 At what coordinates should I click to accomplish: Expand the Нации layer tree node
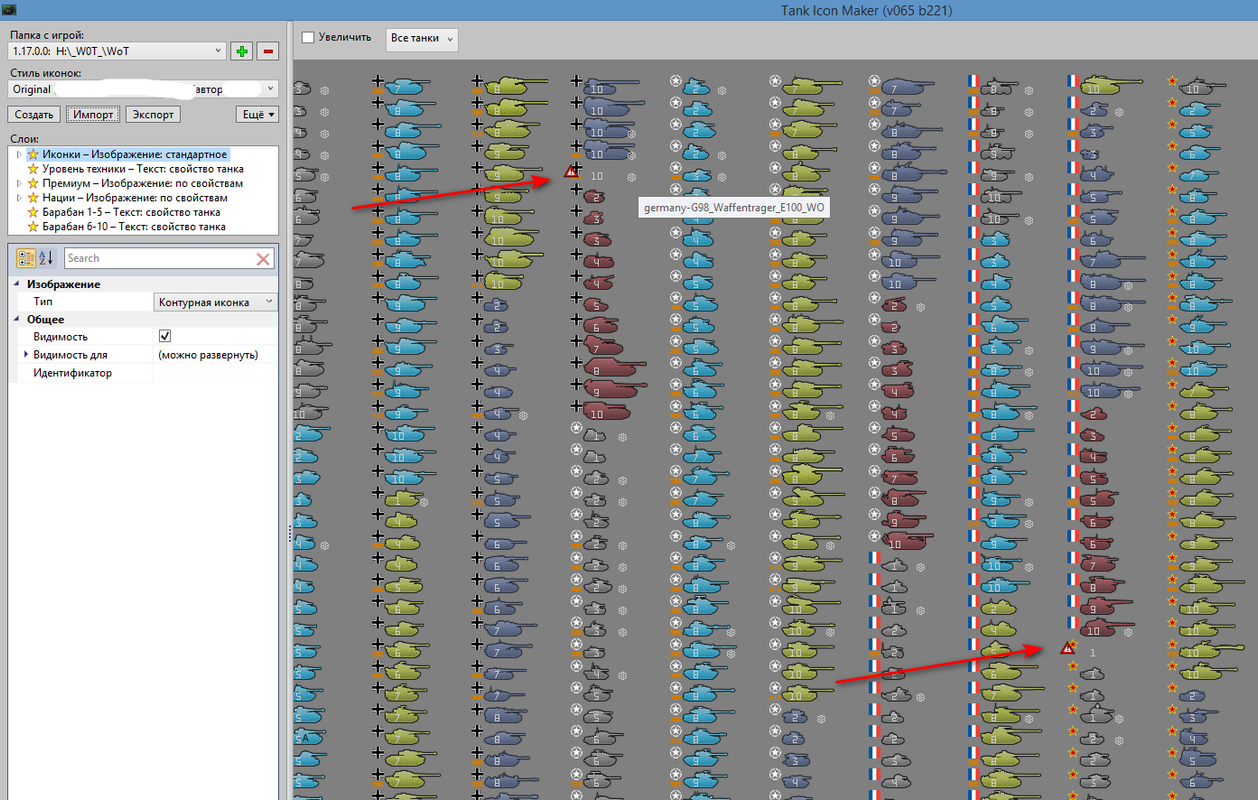[18, 198]
